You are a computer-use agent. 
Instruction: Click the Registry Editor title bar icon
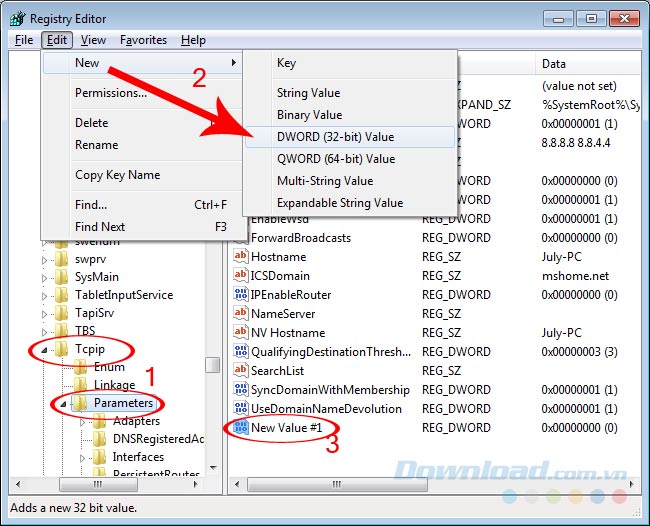18,19
